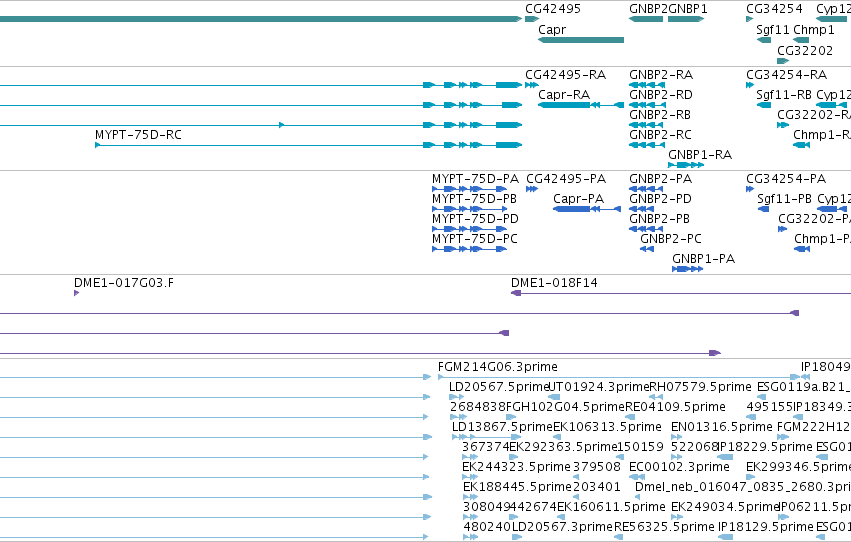Select the Capr-RA transcript glyph
The width and height of the screenshot is (851, 542).
pyautogui.click(x=581, y=105)
